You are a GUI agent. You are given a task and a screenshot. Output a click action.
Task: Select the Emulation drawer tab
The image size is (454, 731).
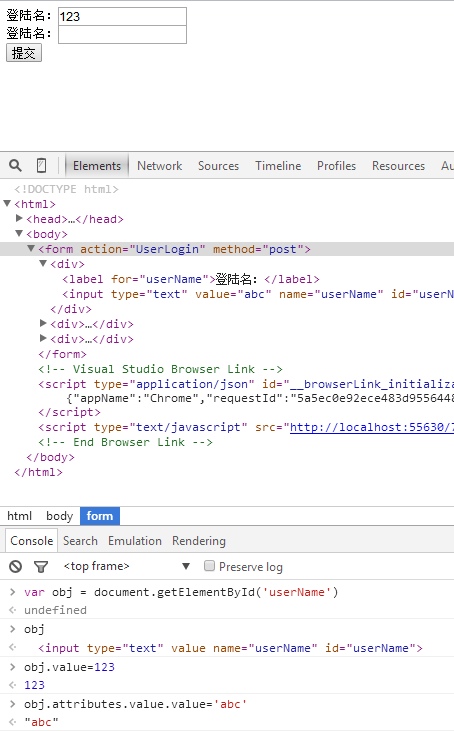pyautogui.click(x=135, y=541)
